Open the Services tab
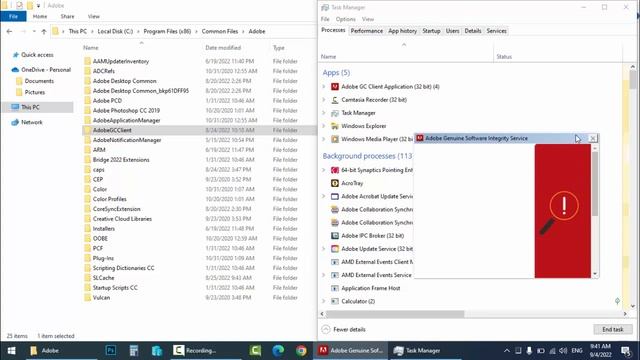640x360 pixels. click(x=496, y=31)
